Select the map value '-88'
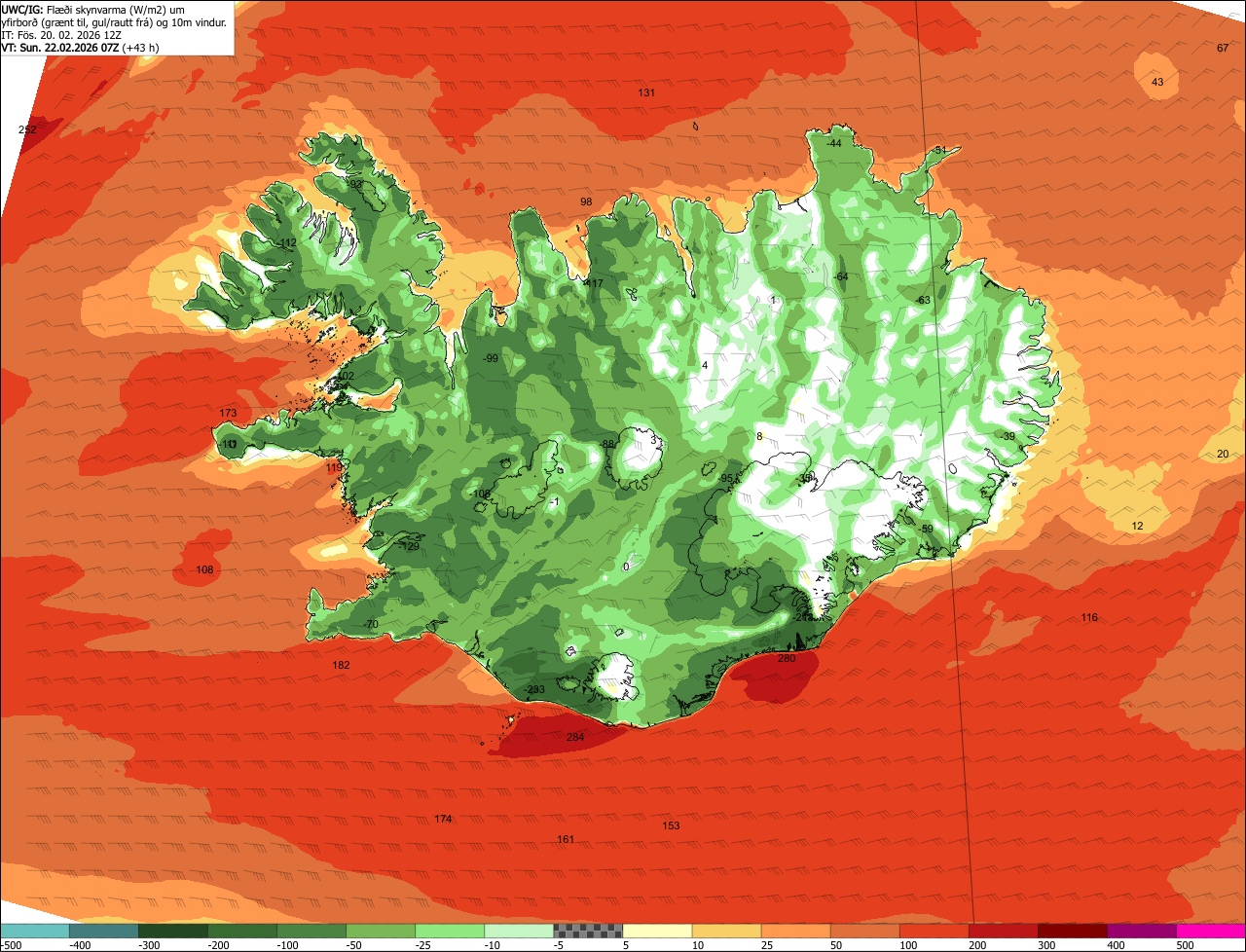Screen dimensions: 1246x952 pyautogui.click(x=607, y=444)
